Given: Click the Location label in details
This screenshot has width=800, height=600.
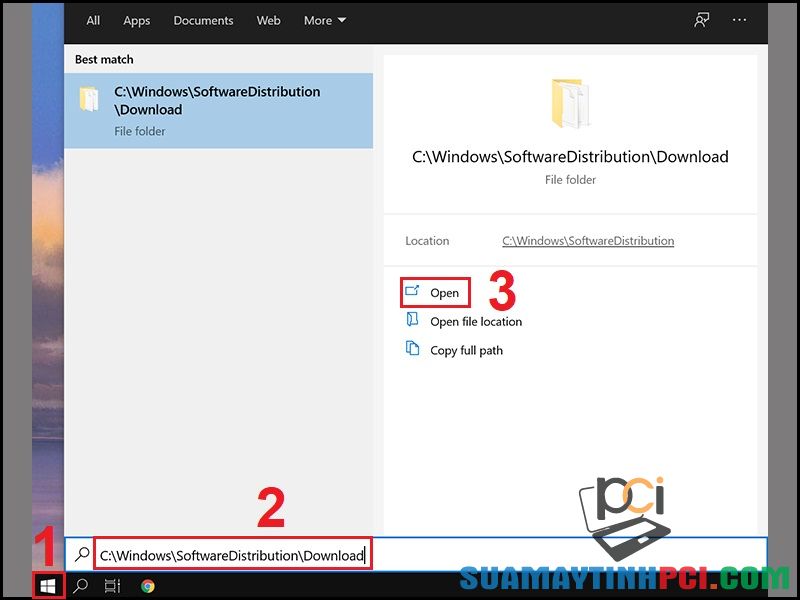Looking at the screenshot, I should (x=427, y=241).
